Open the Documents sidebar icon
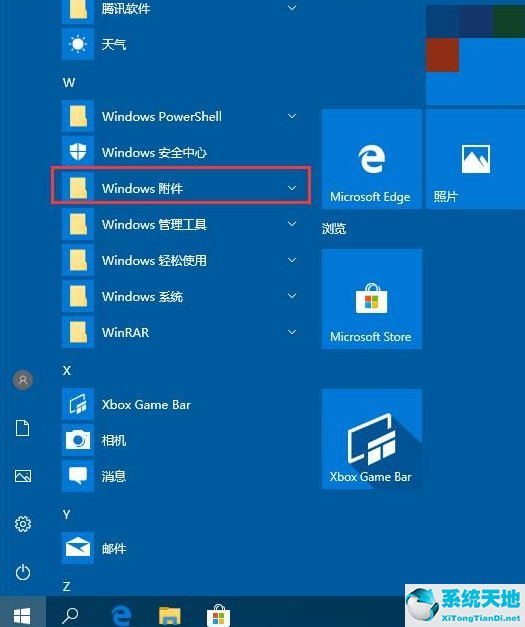525x627 pixels. (x=23, y=428)
